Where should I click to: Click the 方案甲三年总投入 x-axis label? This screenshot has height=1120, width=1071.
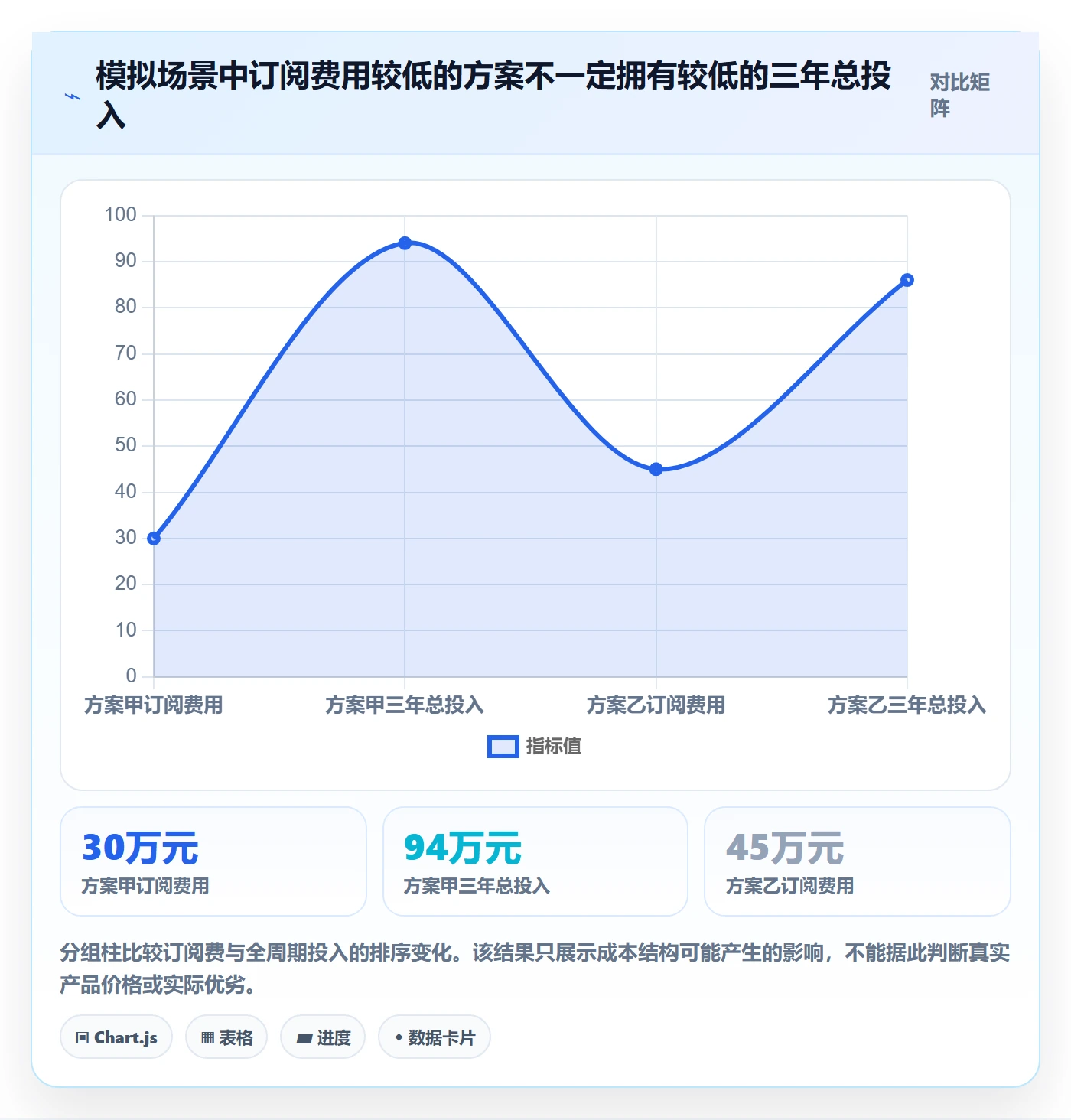405,705
